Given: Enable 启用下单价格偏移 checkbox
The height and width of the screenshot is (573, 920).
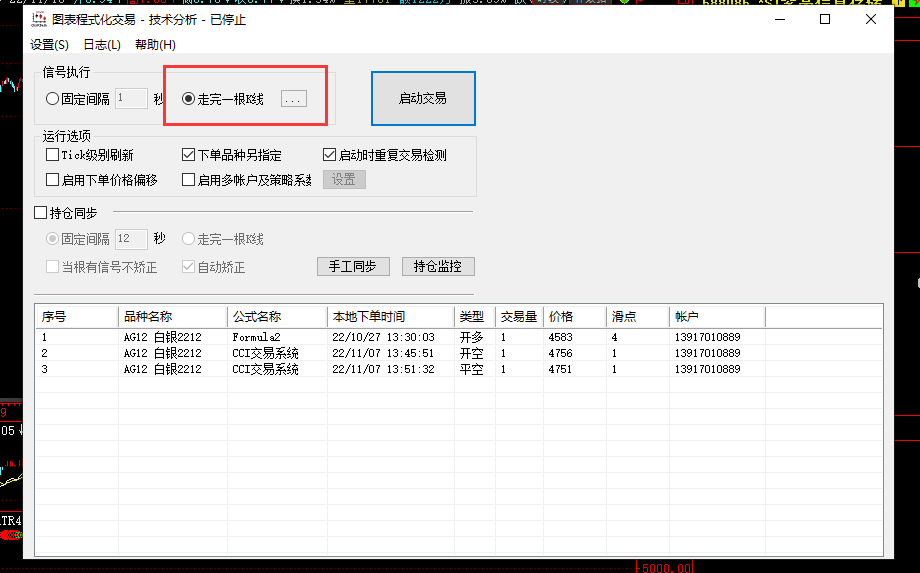Looking at the screenshot, I should coord(53,180).
